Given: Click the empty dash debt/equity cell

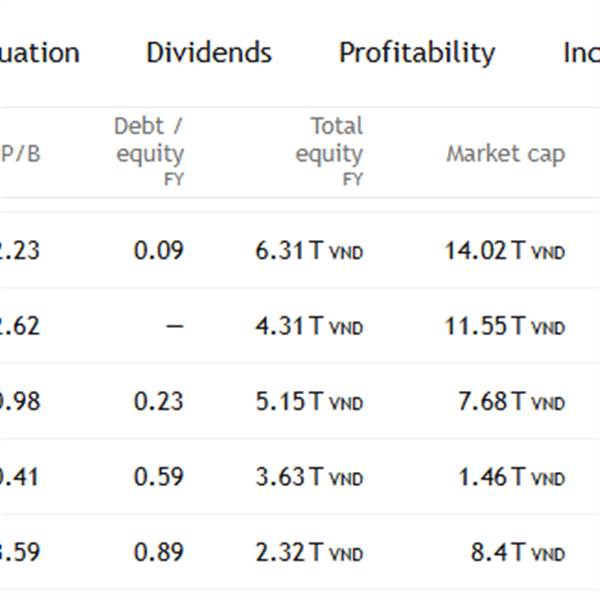Looking at the screenshot, I should click(x=173, y=326).
